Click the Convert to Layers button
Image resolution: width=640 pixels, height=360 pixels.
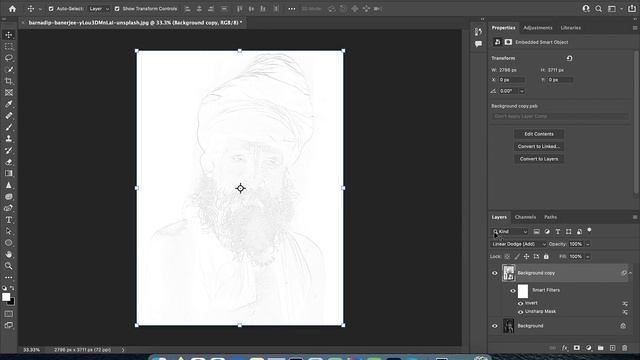click(x=539, y=159)
